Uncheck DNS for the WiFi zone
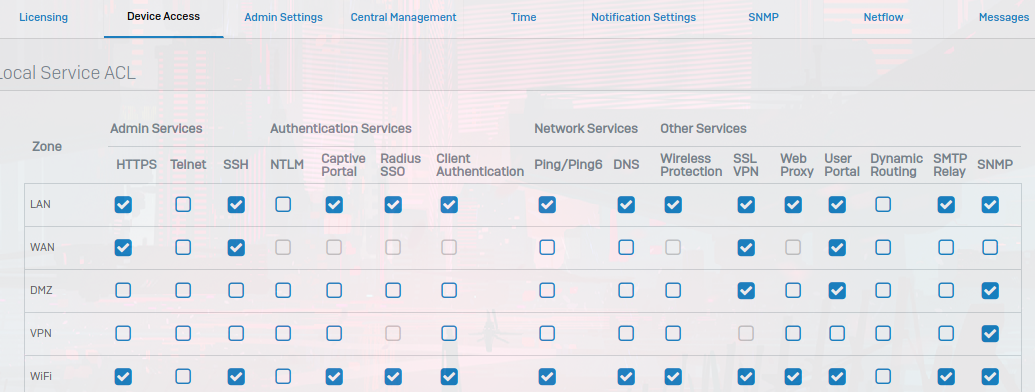The height and width of the screenshot is (392, 1035). pos(626,377)
